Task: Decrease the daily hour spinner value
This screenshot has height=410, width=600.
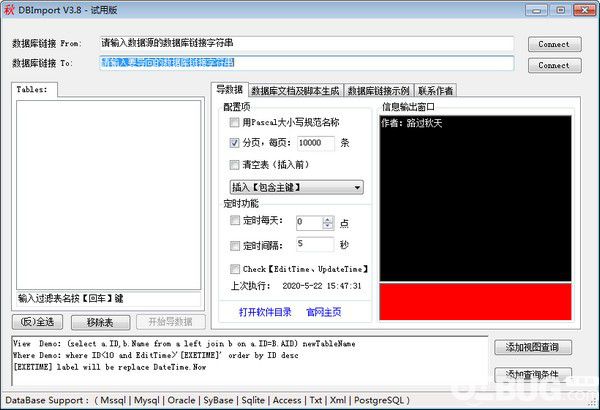Action: [328, 226]
